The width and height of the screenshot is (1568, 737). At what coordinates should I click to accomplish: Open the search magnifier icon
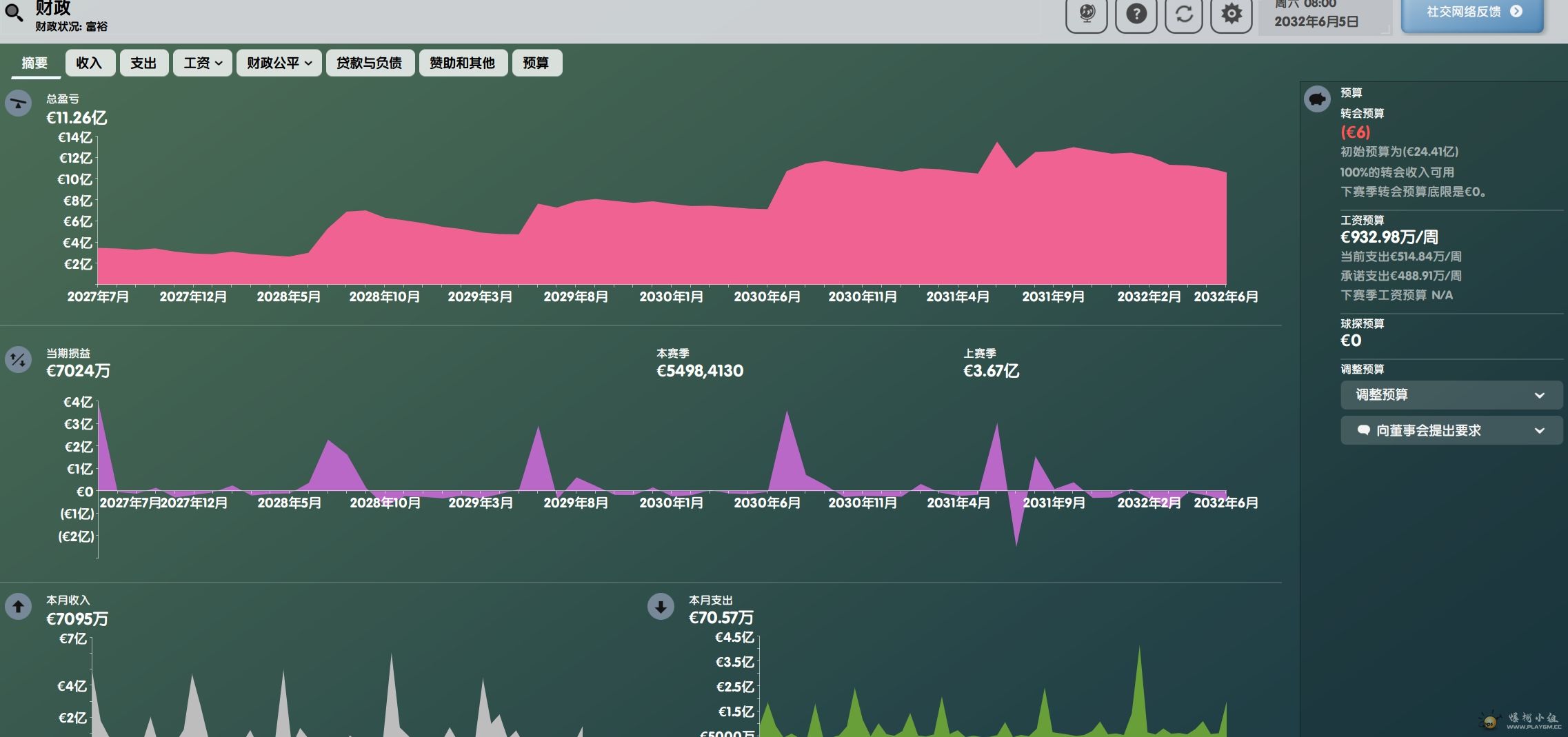(14, 12)
